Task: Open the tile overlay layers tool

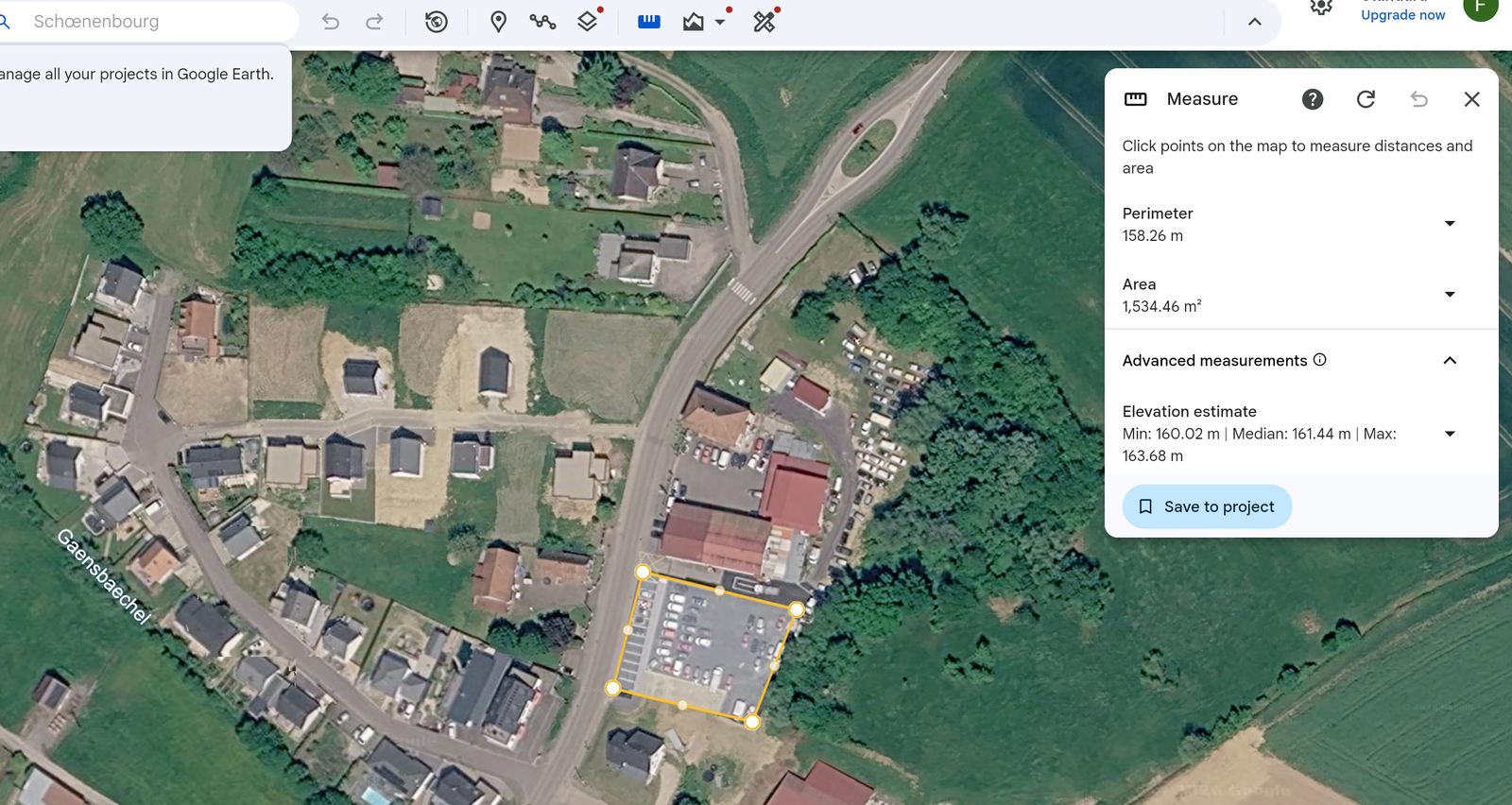Action: pyautogui.click(x=588, y=21)
